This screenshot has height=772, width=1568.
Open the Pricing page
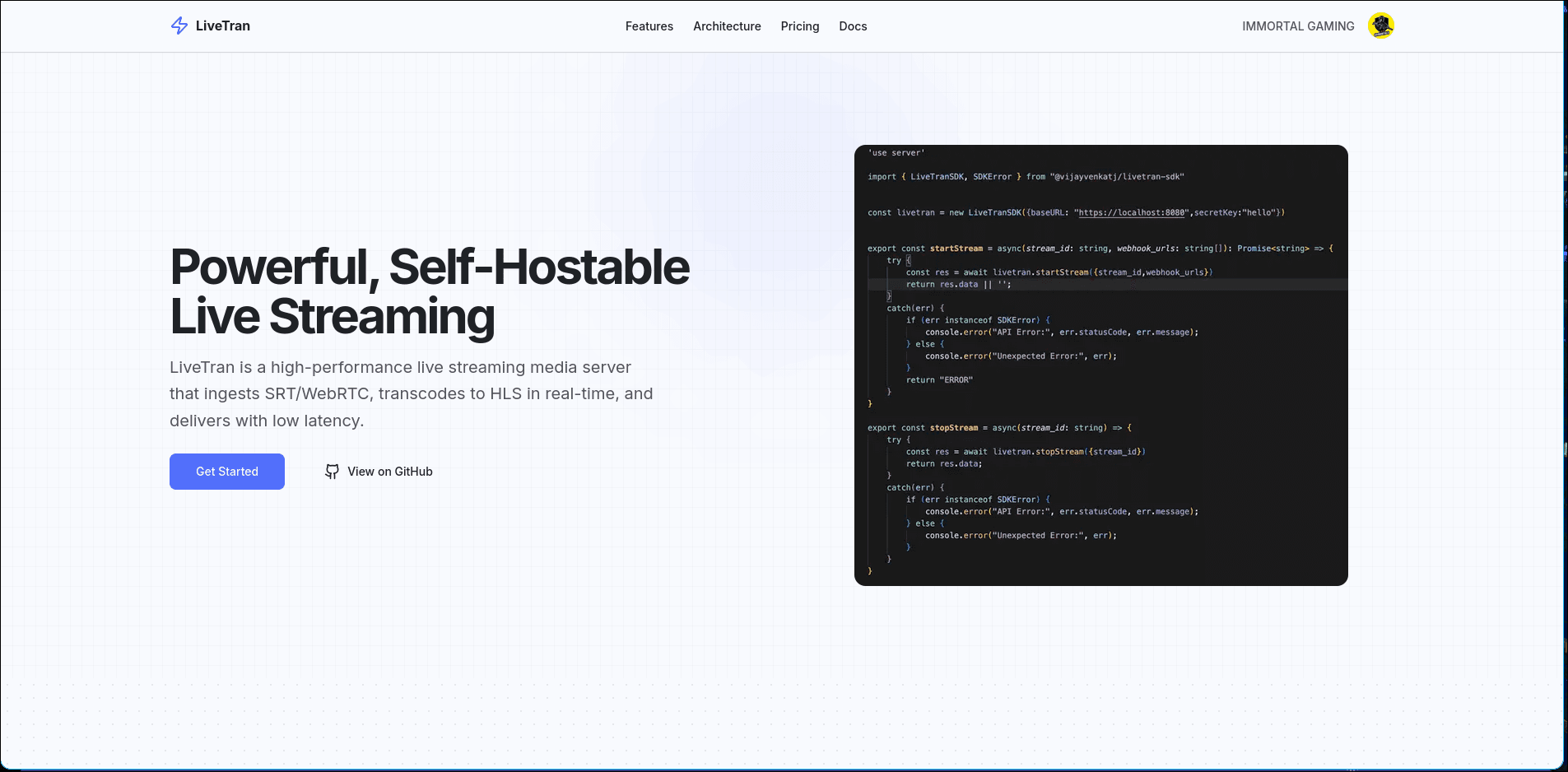point(799,26)
